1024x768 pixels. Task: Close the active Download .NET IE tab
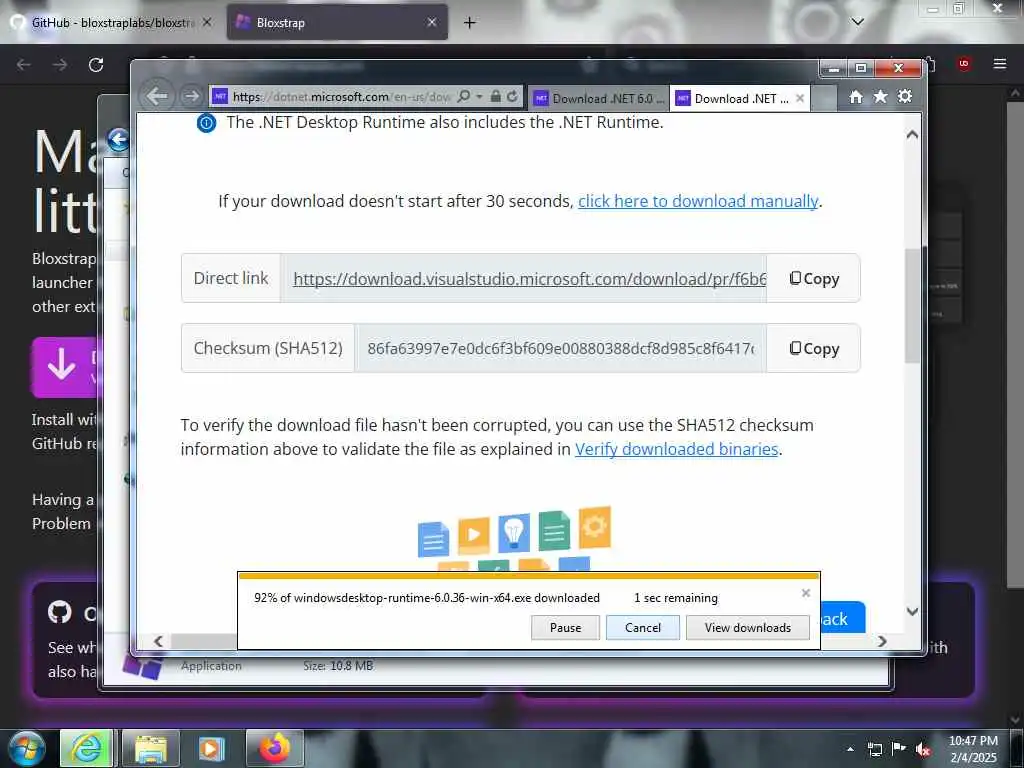(x=800, y=99)
